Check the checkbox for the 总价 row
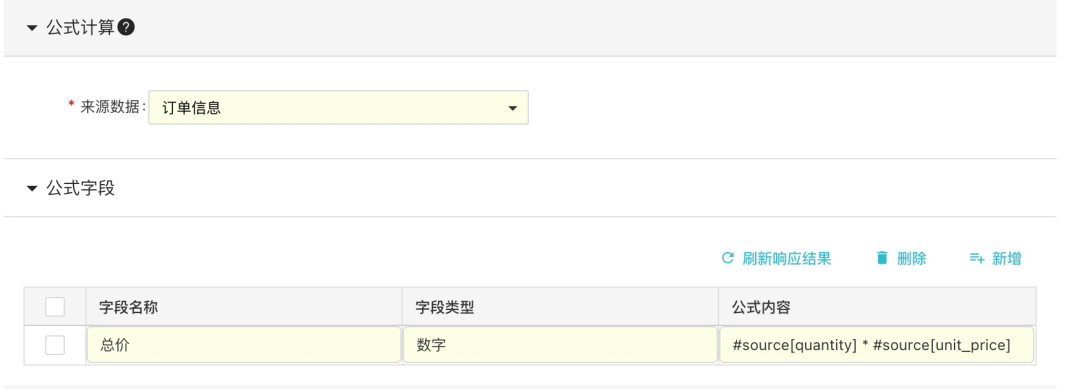This screenshot has width=1080, height=389. (x=55, y=345)
